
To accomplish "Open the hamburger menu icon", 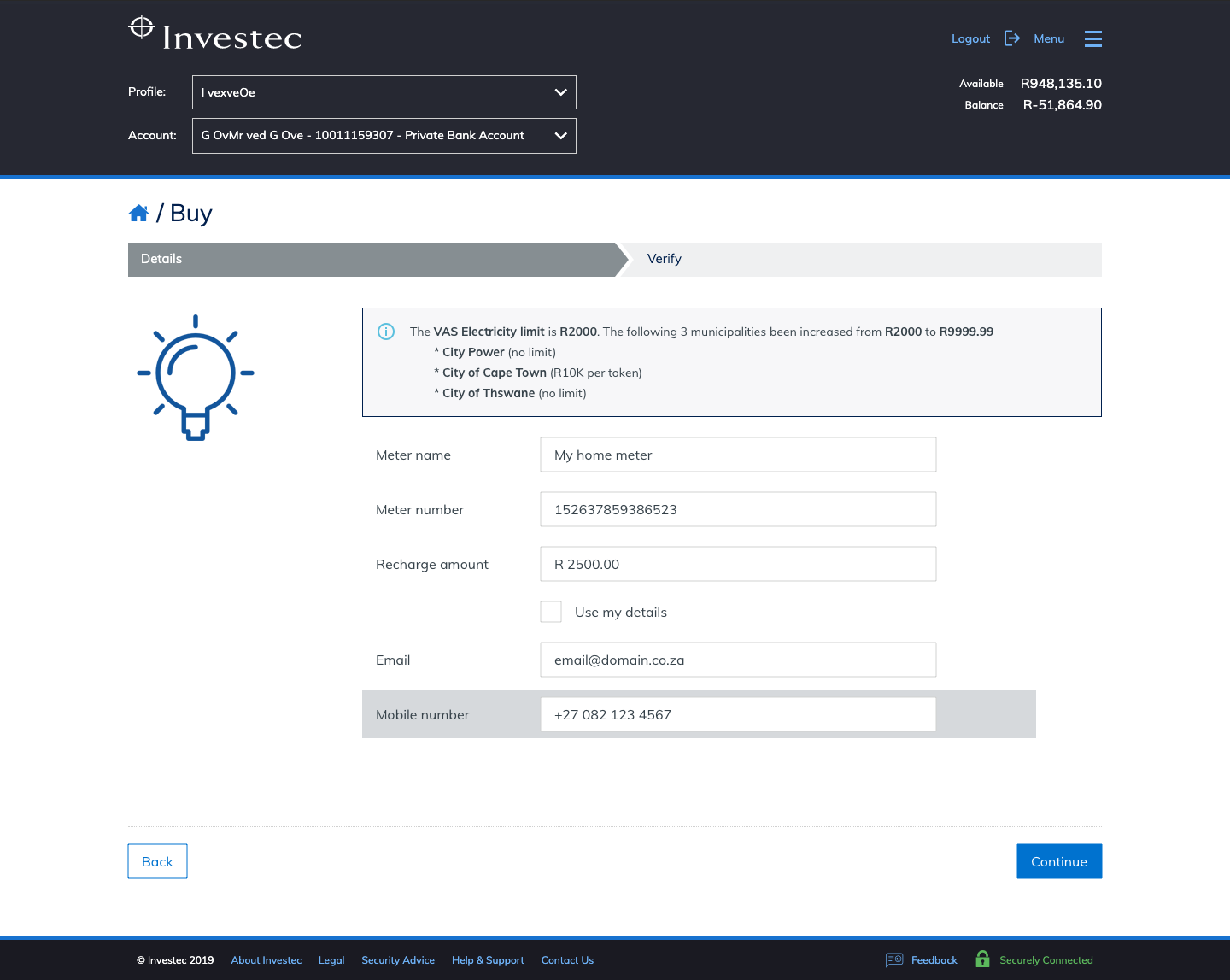I will (1092, 38).
